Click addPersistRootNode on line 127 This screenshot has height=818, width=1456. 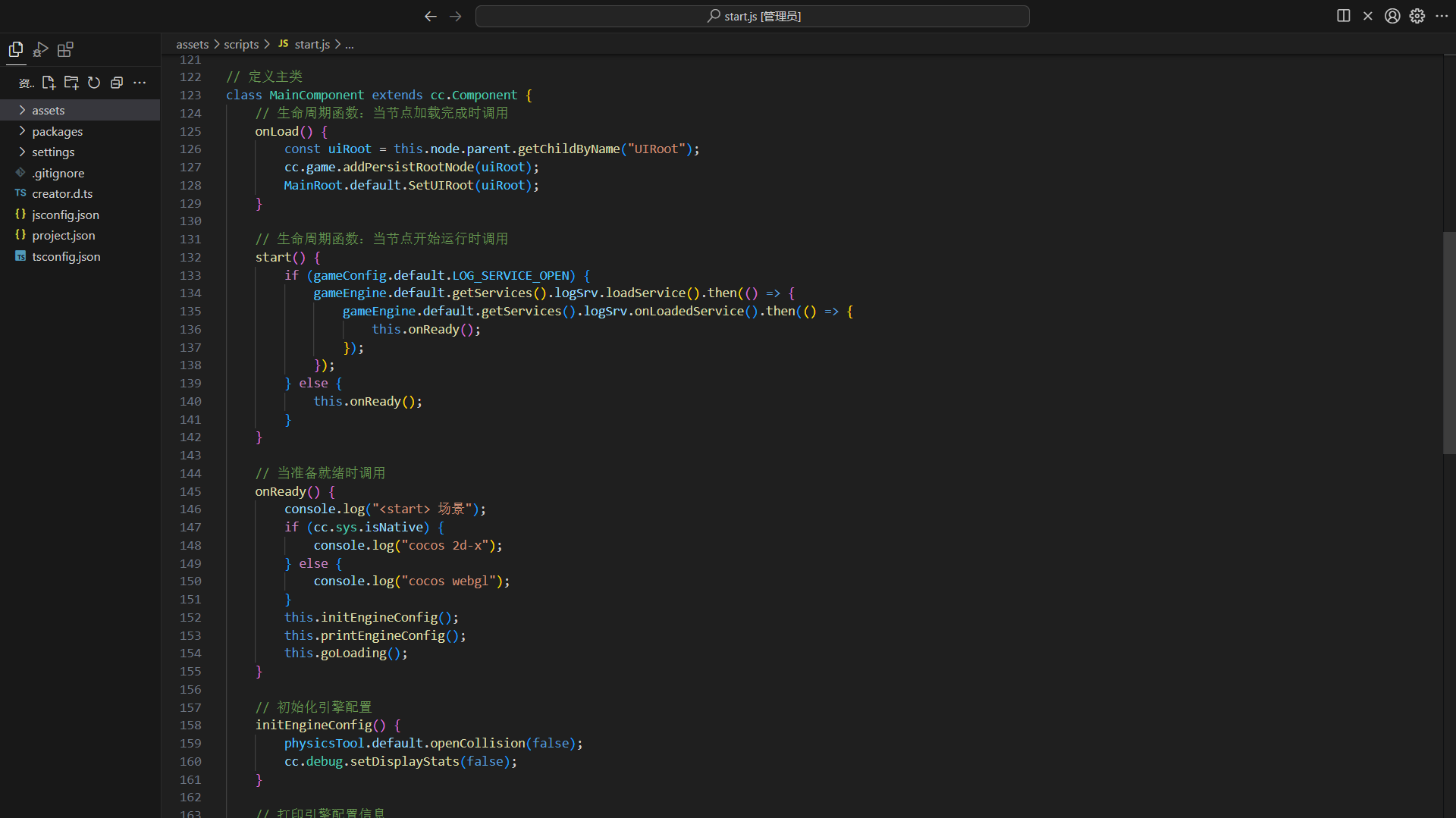click(x=408, y=168)
